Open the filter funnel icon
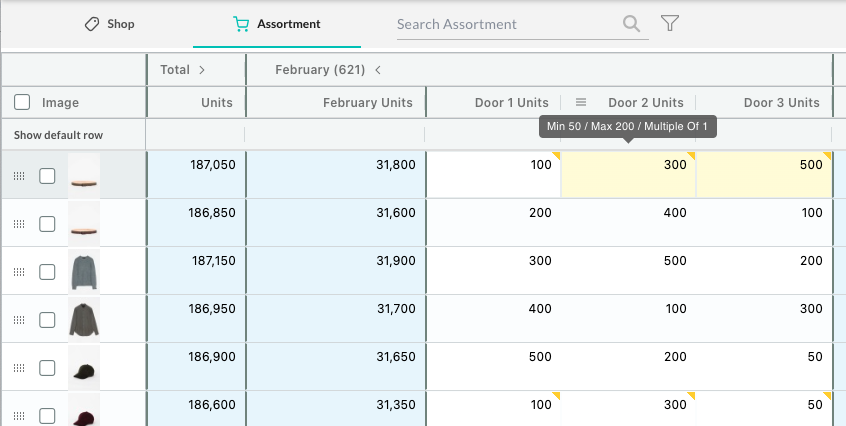 click(x=670, y=24)
